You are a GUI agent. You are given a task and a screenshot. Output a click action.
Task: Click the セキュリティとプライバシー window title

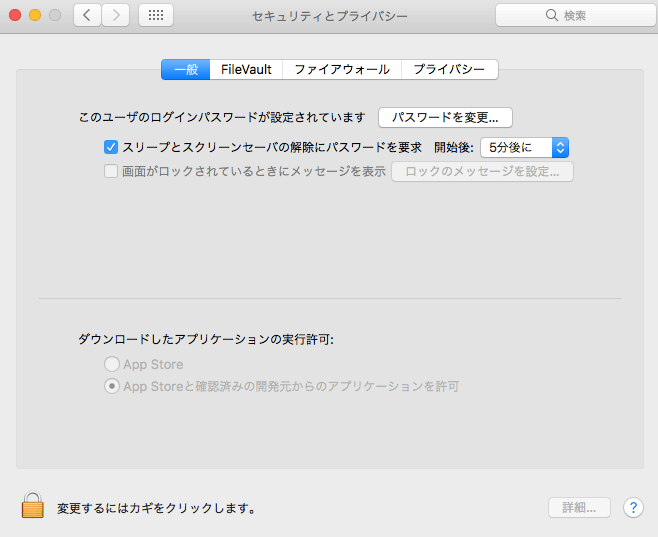coord(330,16)
